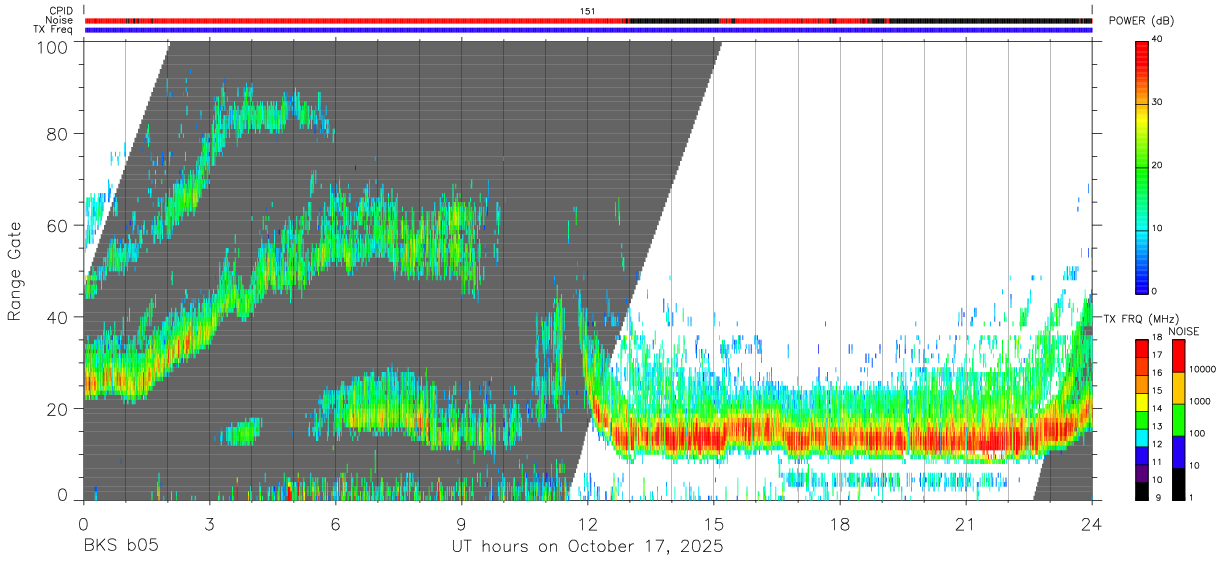Click the 17 label on the TX FRQ scale
The image size is (1228, 567).
click(1158, 355)
